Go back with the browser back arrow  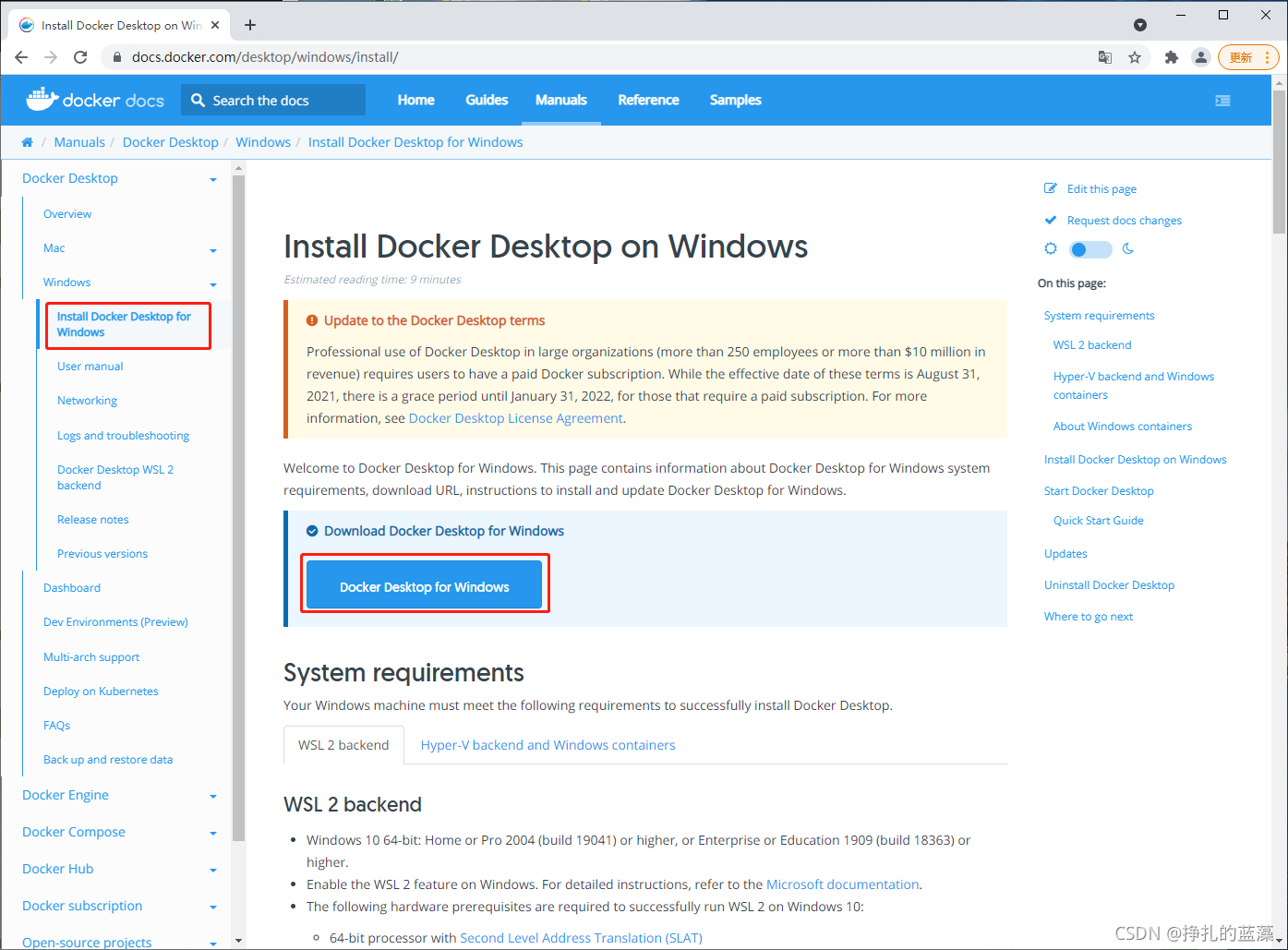click(x=21, y=57)
